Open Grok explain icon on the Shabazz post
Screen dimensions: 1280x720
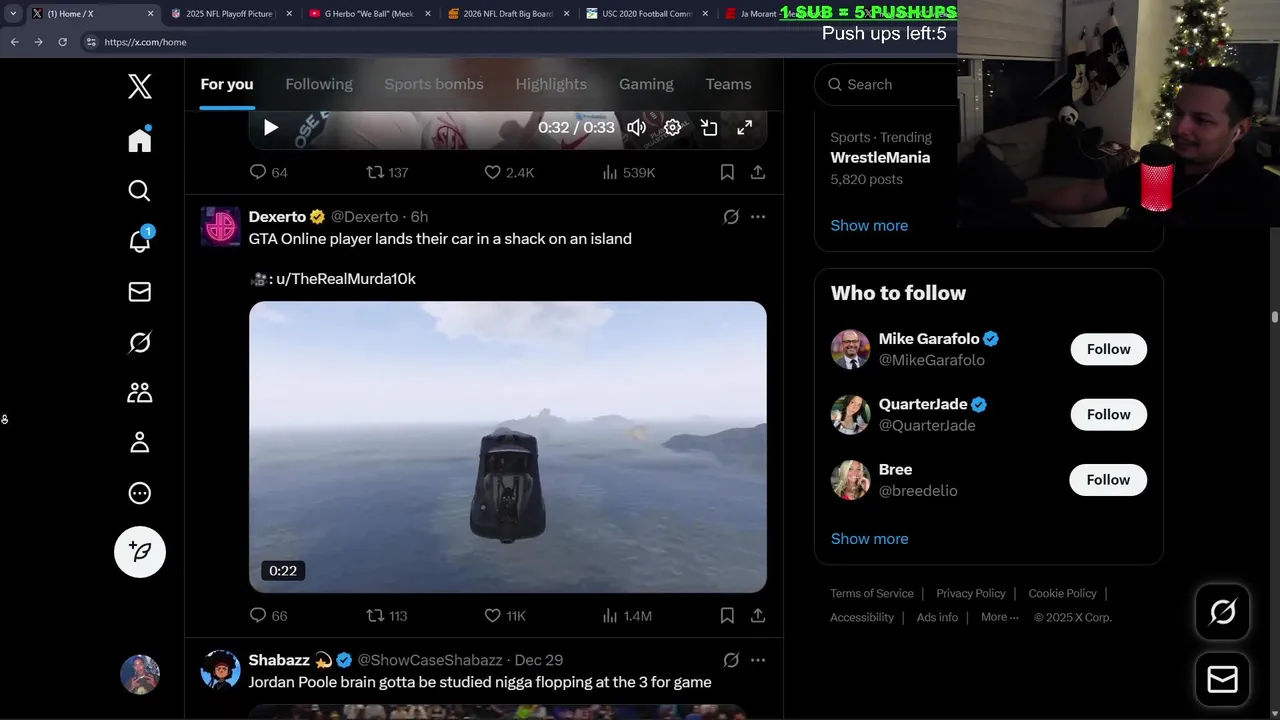731,660
